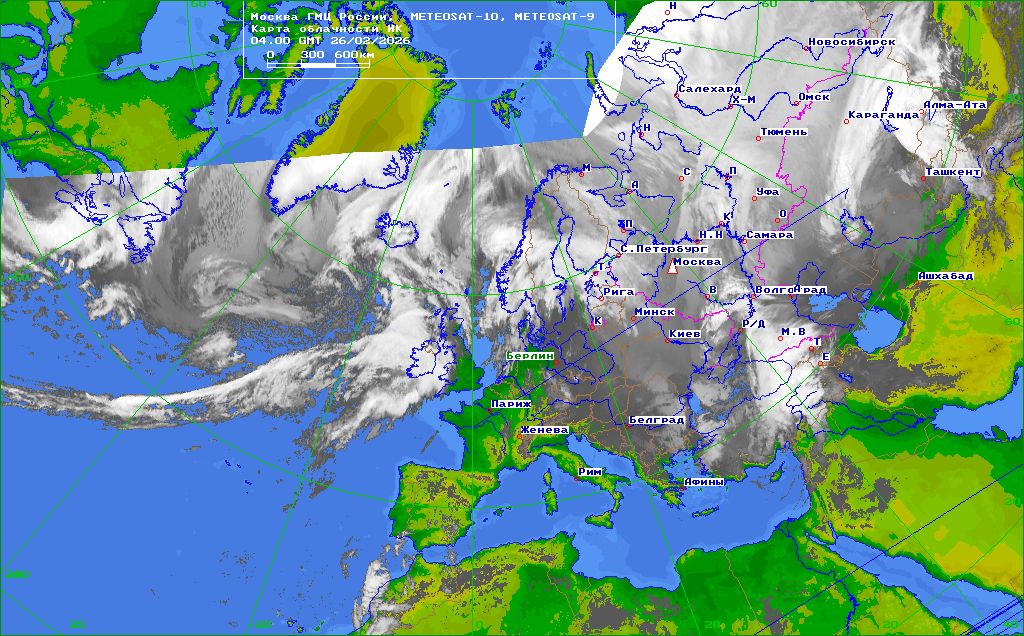The image size is (1024, 636).
Task: Pick the Рим label in Italy
Action: pos(589,470)
